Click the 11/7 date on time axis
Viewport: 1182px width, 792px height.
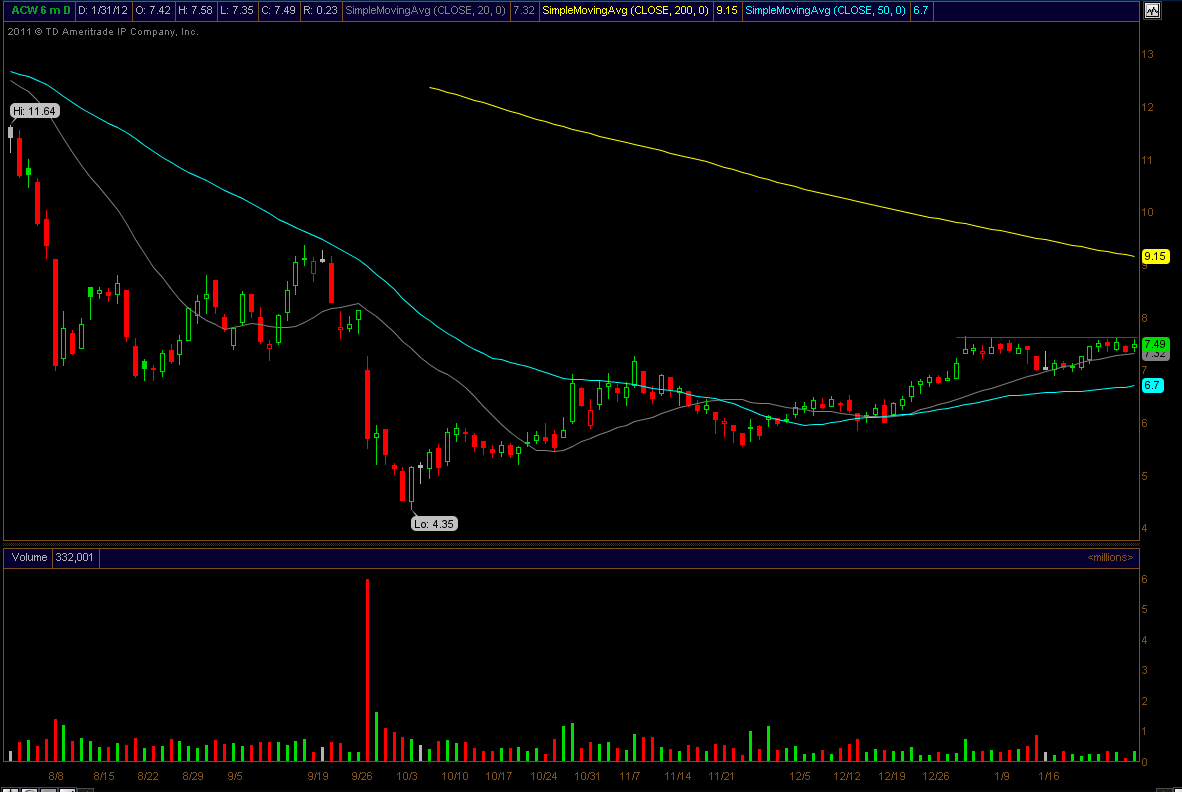click(x=629, y=776)
